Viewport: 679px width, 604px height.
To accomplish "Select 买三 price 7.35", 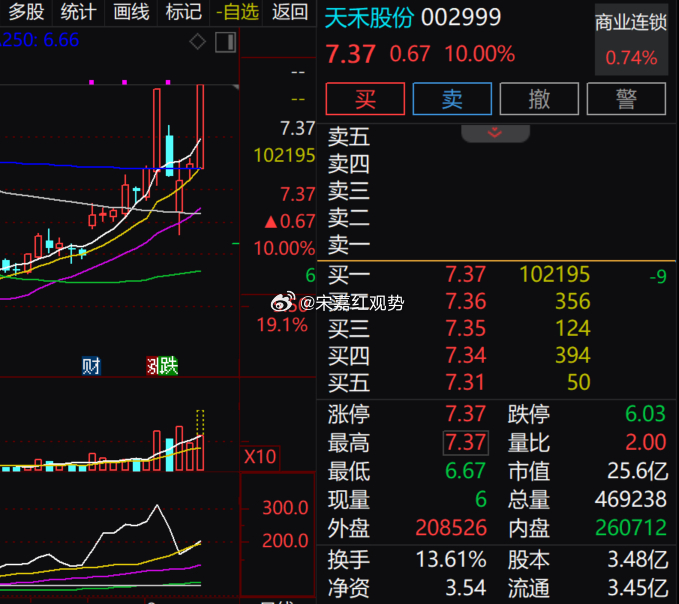I will pos(466,328).
